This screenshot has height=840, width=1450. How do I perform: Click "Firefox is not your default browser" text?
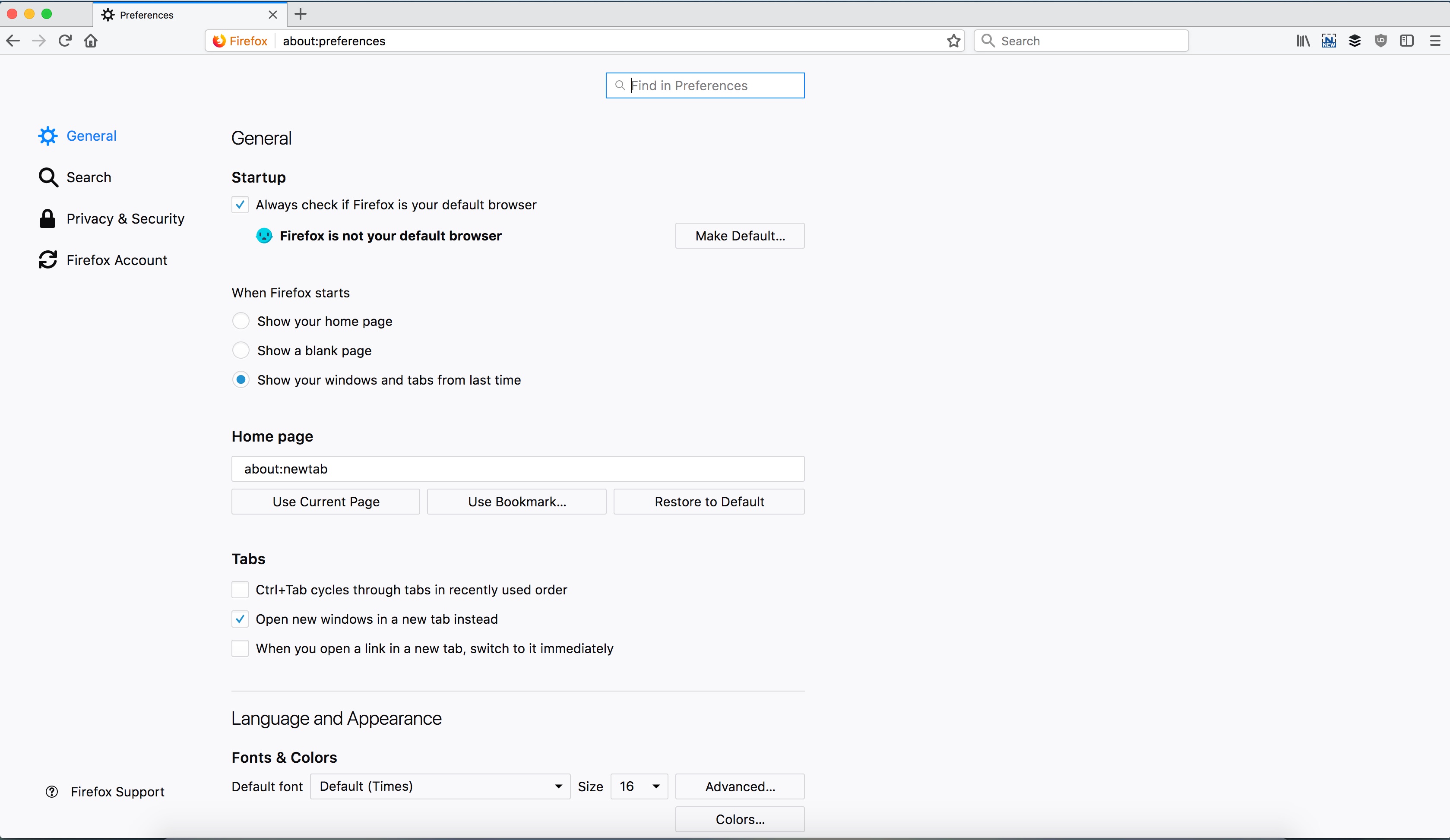pyautogui.click(x=391, y=236)
